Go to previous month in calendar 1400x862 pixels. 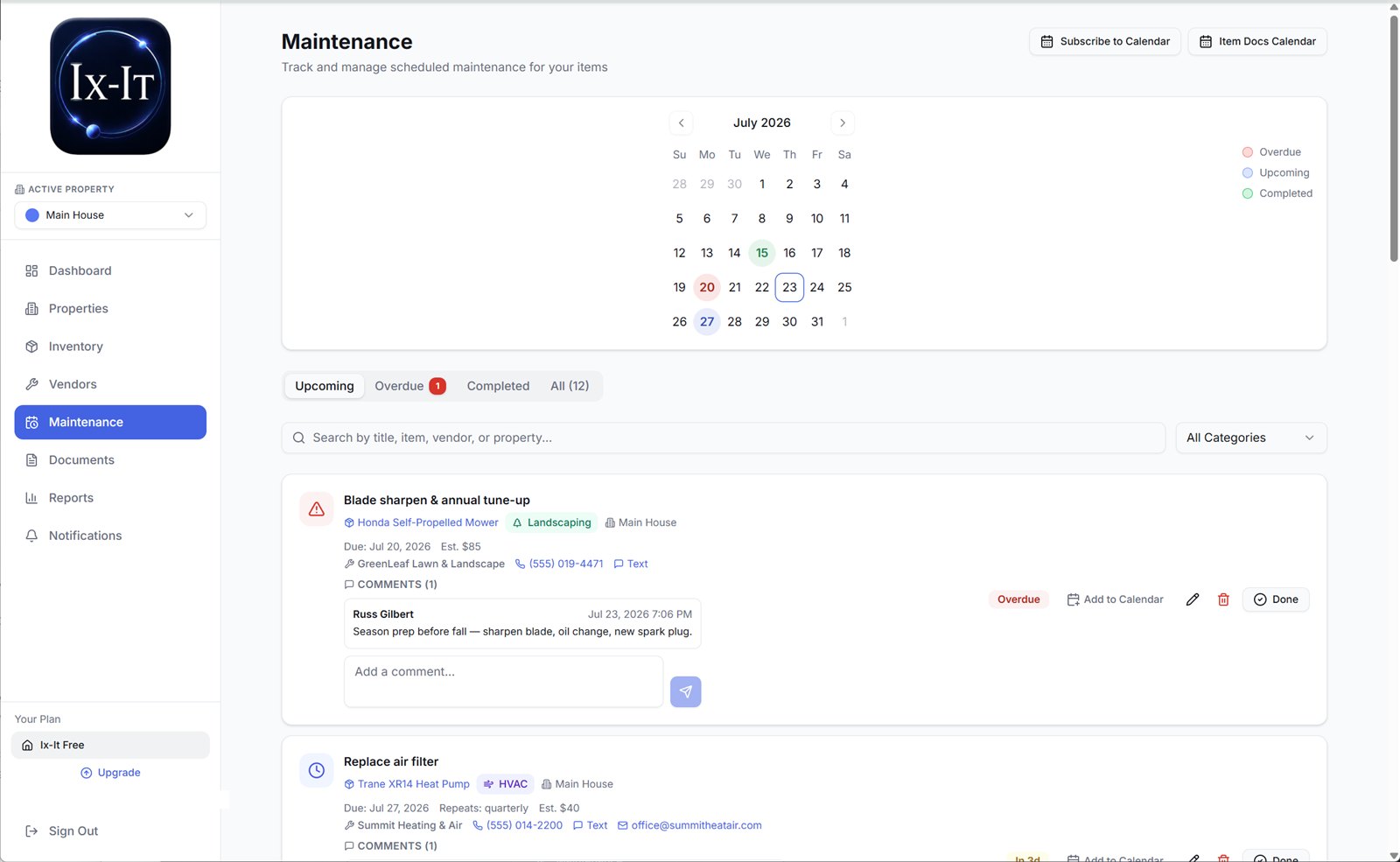tap(682, 123)
